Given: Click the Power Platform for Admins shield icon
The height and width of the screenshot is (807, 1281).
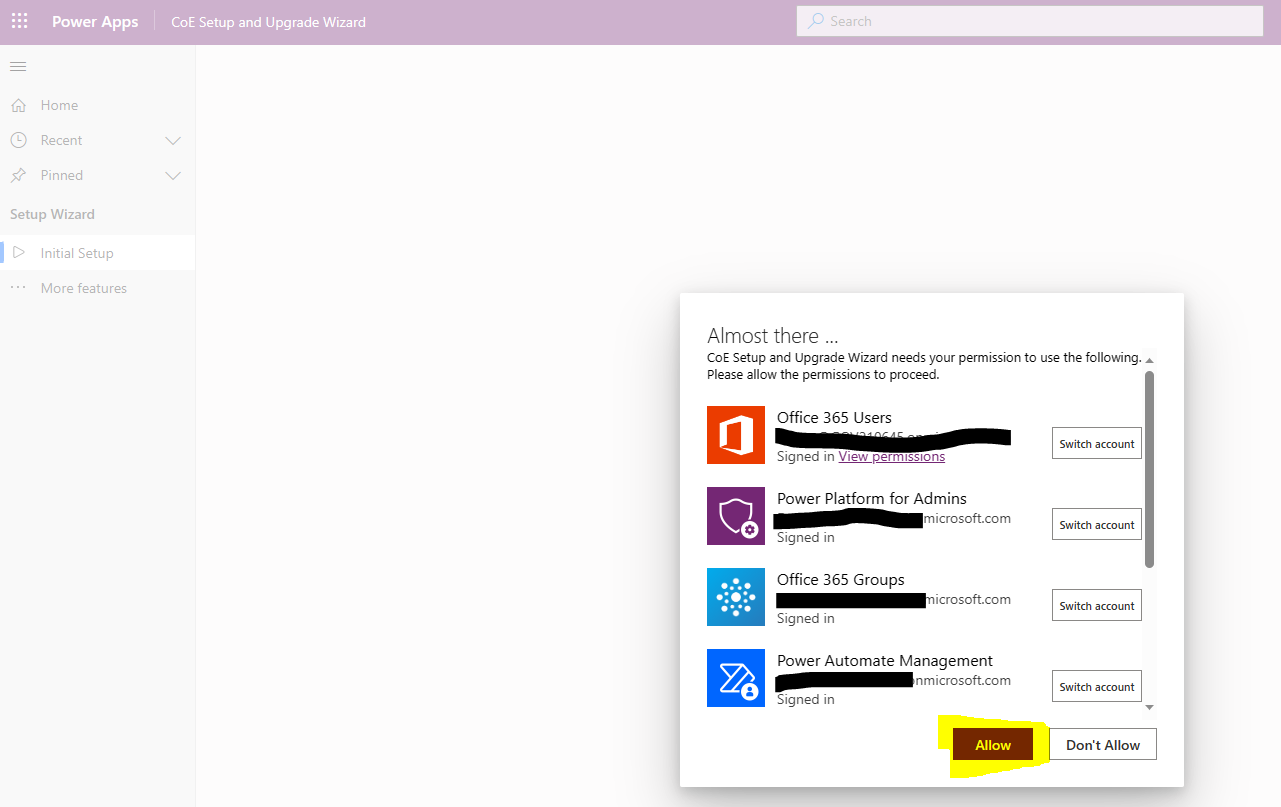Looking at the screenshot, I should pyautogui.click(x=736, y=516).
